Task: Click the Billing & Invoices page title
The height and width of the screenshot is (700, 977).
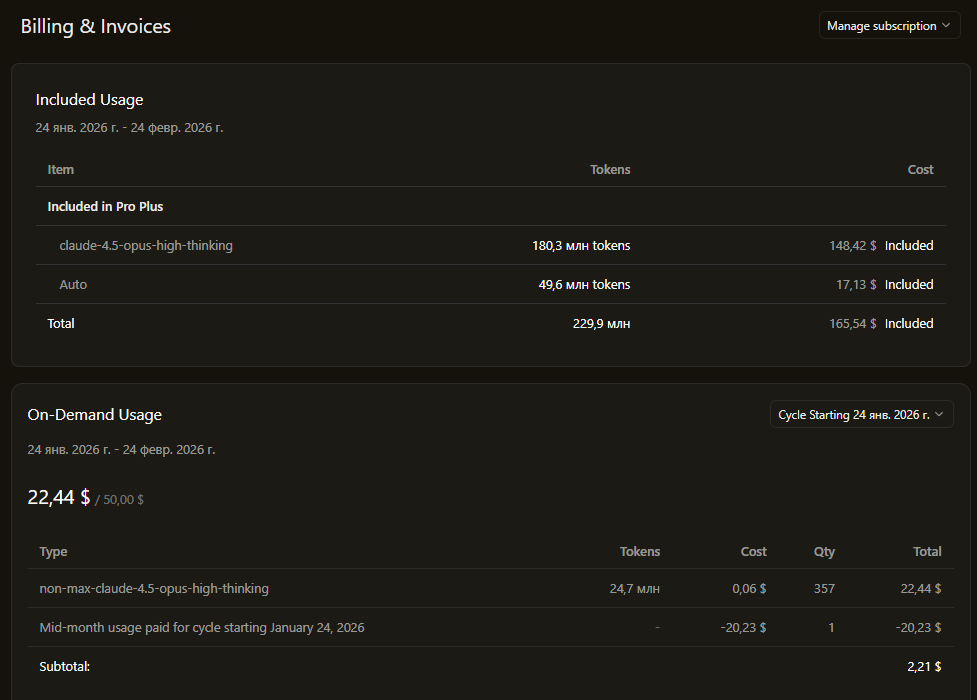Action: click(x=96, y=27)
